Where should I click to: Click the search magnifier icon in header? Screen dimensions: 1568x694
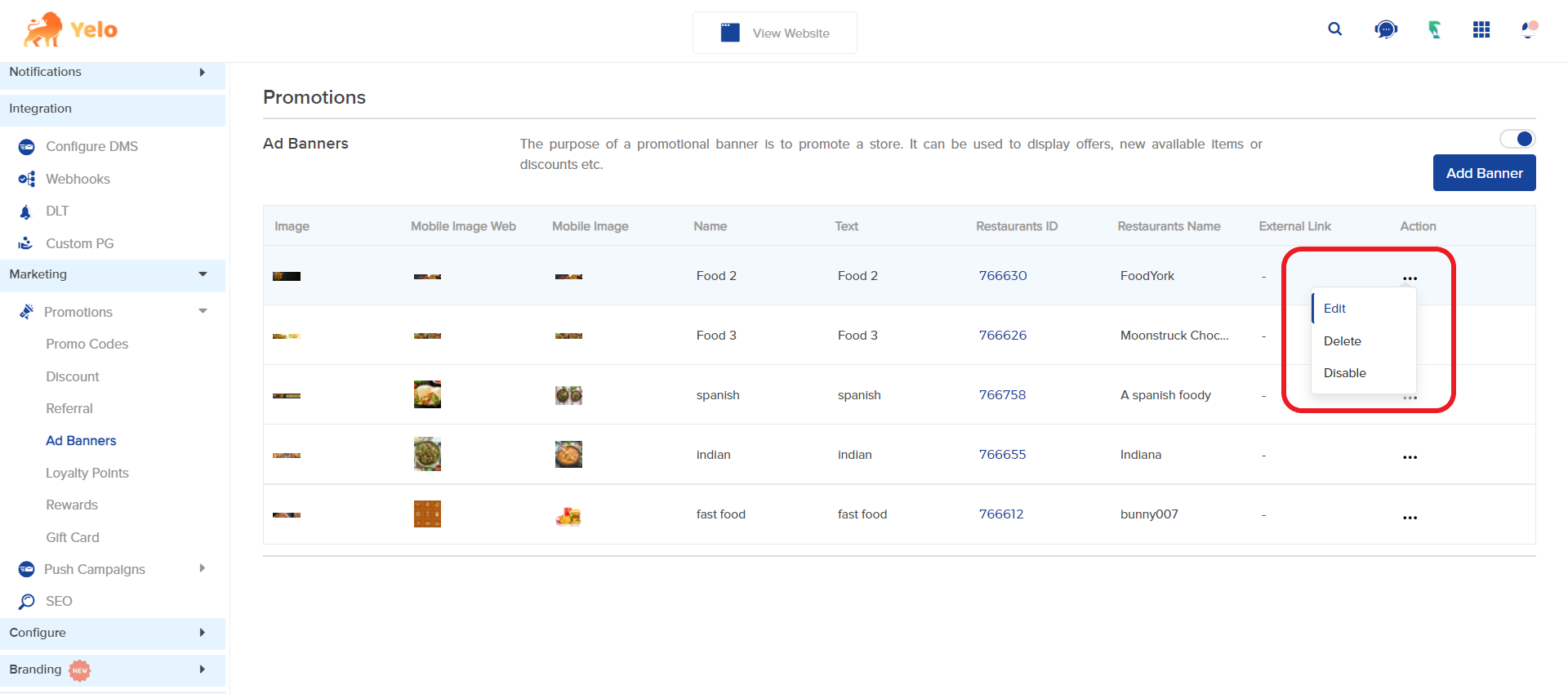click(1335, 29)
